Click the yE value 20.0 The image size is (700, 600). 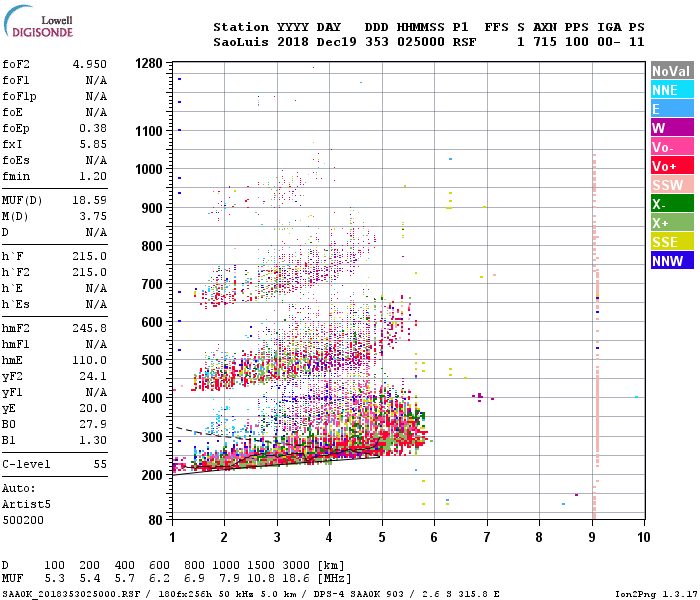pos(93,408)
